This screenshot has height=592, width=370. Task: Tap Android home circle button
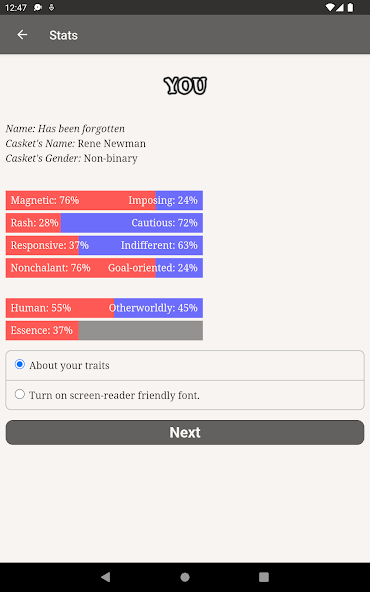(185, 577)
